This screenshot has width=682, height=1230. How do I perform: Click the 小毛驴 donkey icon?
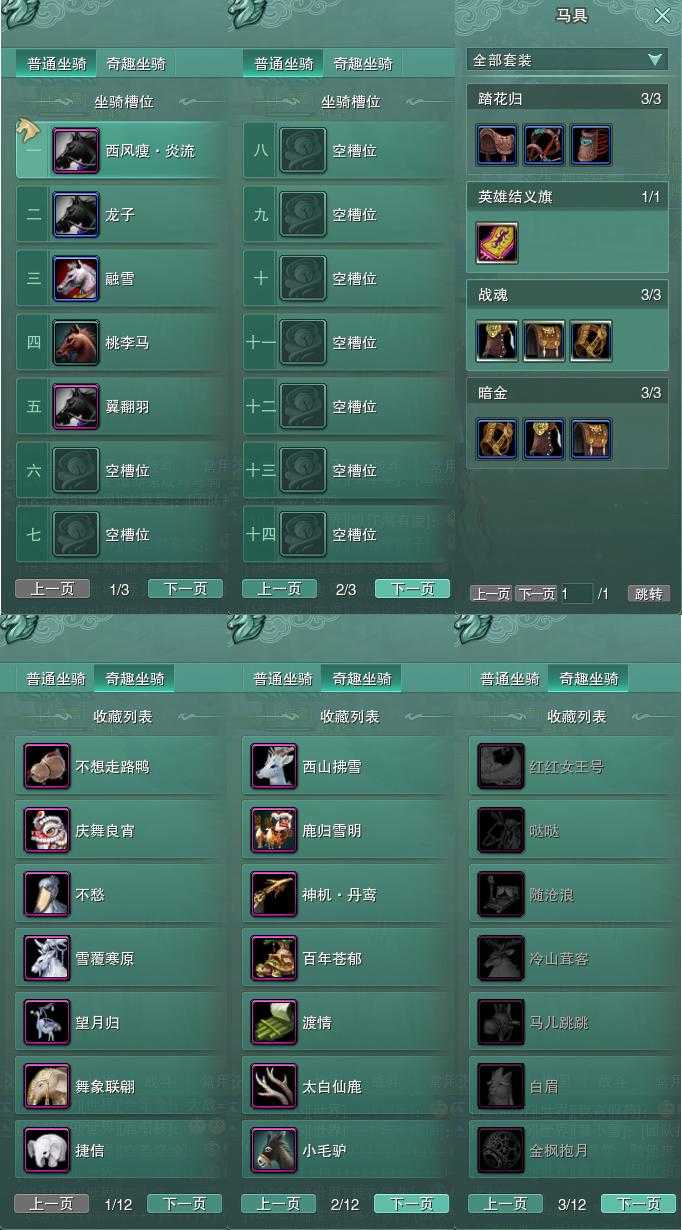[274, 1151]
